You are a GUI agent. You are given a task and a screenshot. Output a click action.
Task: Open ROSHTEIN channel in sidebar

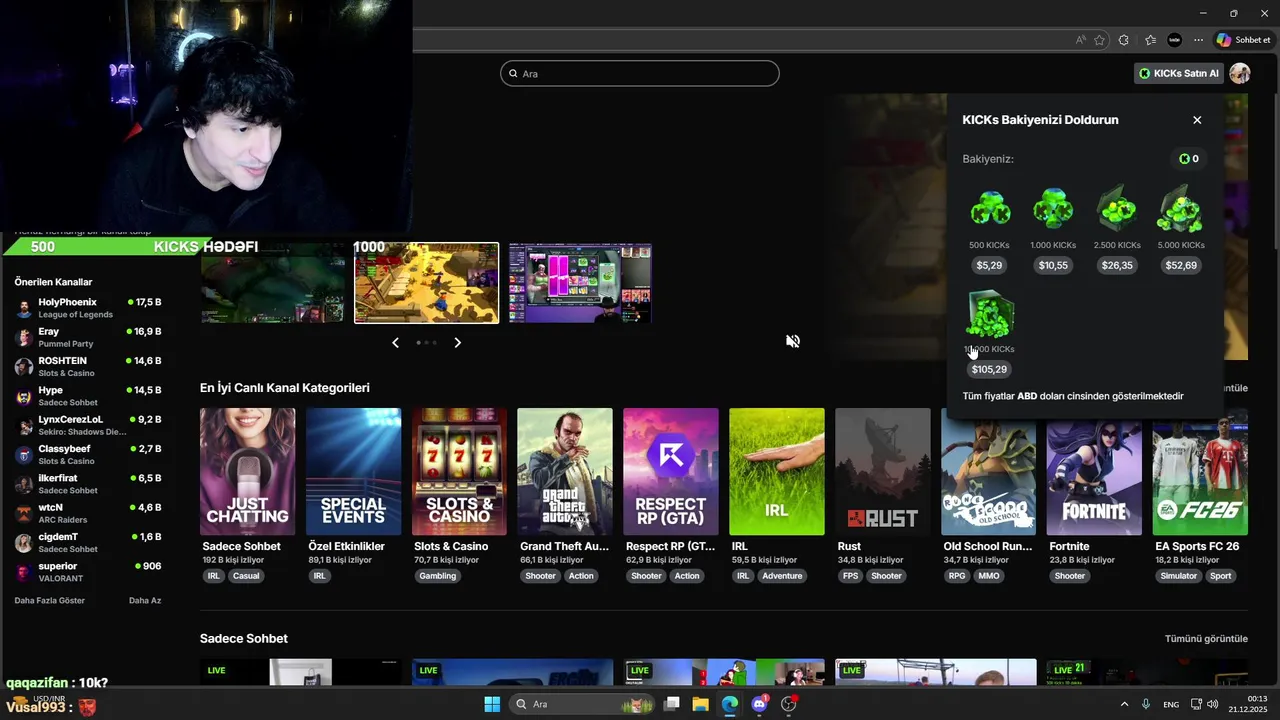tap(88, 366)
